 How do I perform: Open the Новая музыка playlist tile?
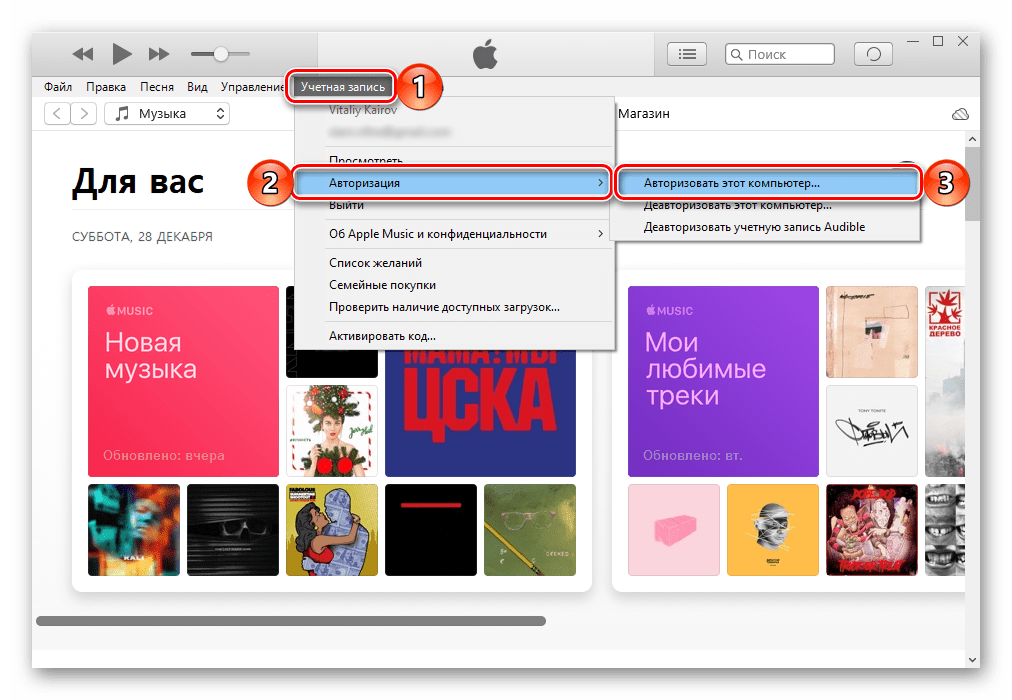[x=183, y=381]
